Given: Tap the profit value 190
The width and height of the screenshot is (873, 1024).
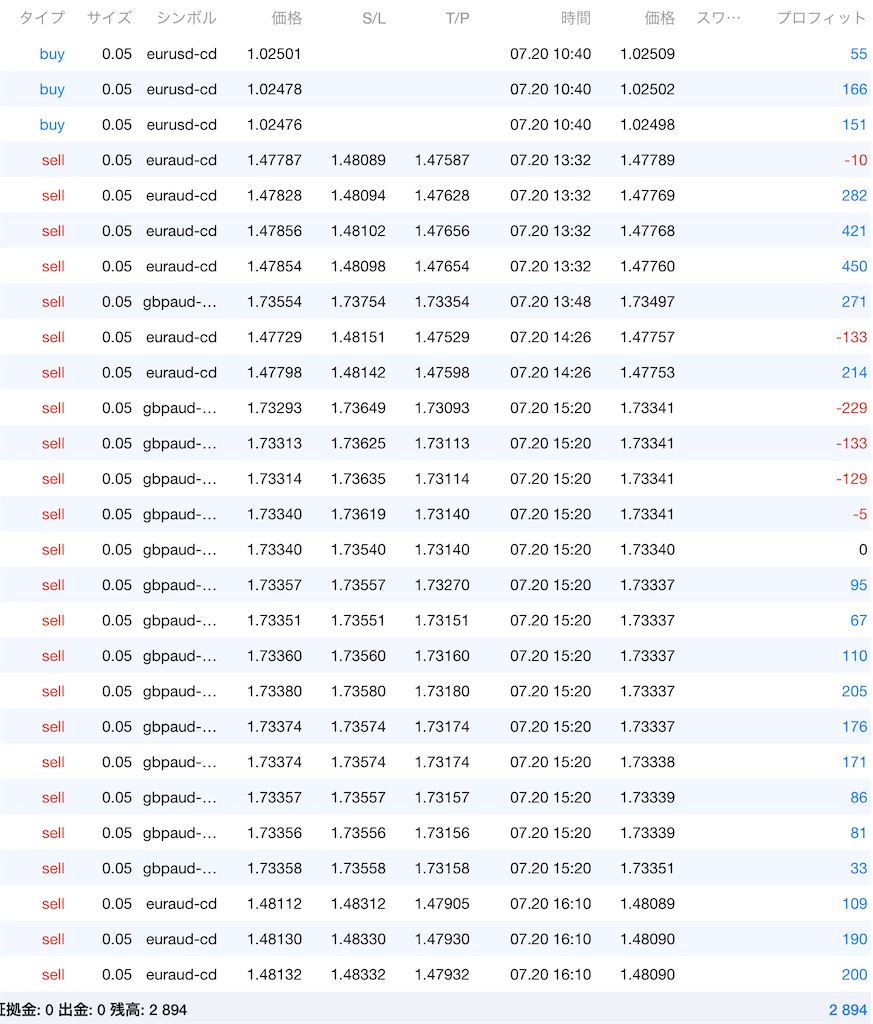Looking at the screenshot, I should pos(855,939).
